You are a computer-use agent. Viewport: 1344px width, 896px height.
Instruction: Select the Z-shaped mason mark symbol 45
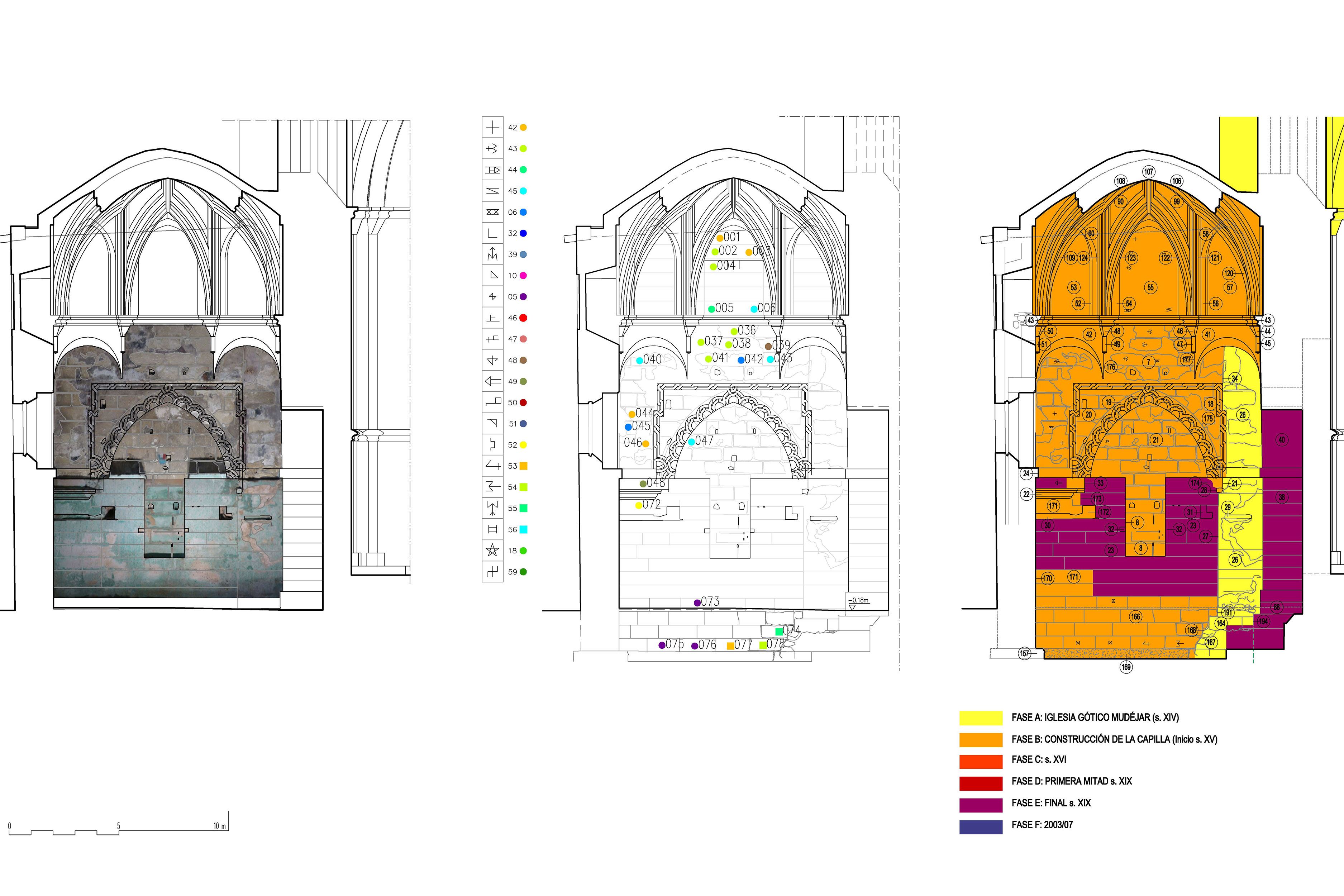tap(492, 191)
